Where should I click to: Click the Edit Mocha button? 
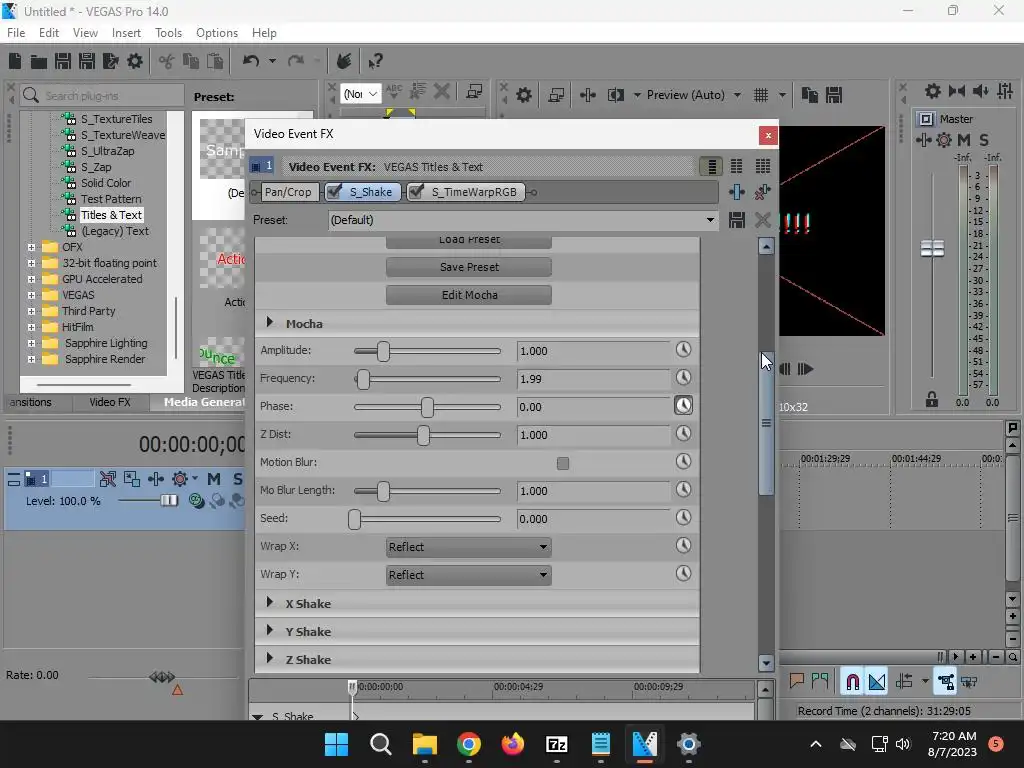(469, 295)
